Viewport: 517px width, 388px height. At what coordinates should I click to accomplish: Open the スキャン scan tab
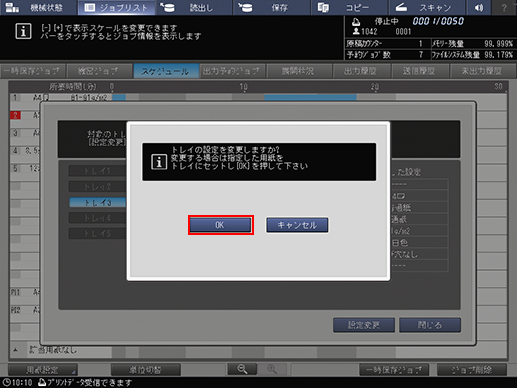coord(427,7)
